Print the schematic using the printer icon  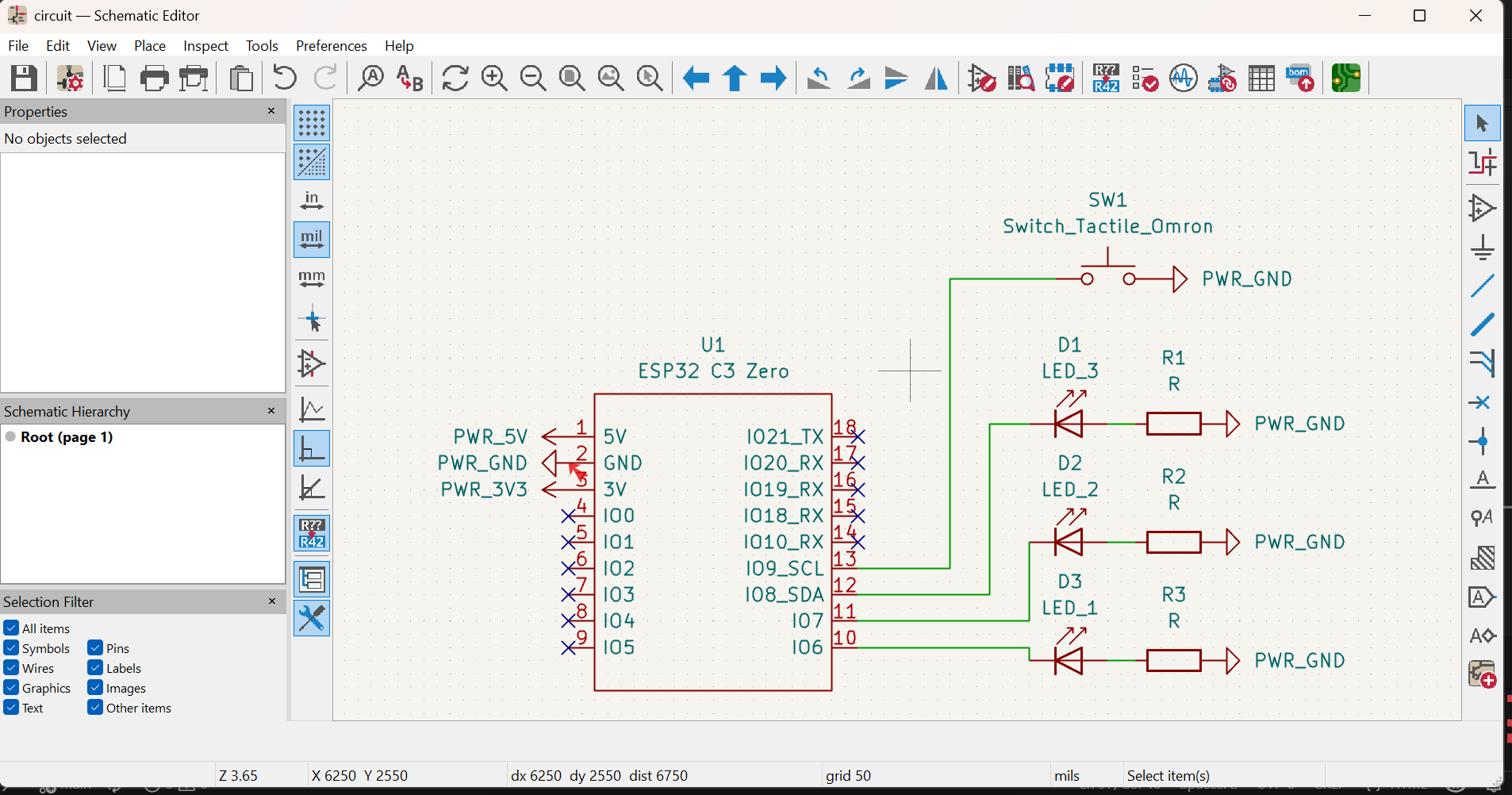154,79
